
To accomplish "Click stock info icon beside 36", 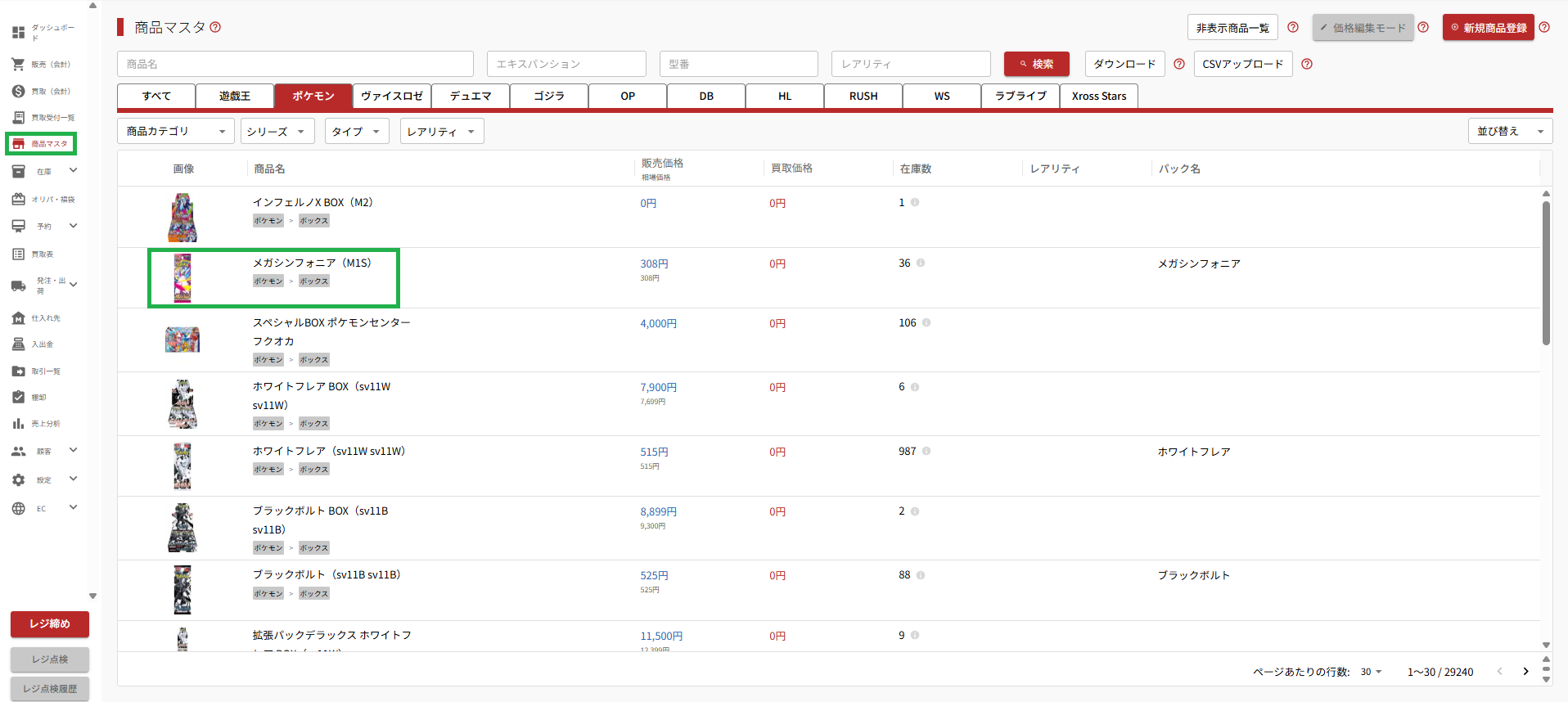I will 921,263.
